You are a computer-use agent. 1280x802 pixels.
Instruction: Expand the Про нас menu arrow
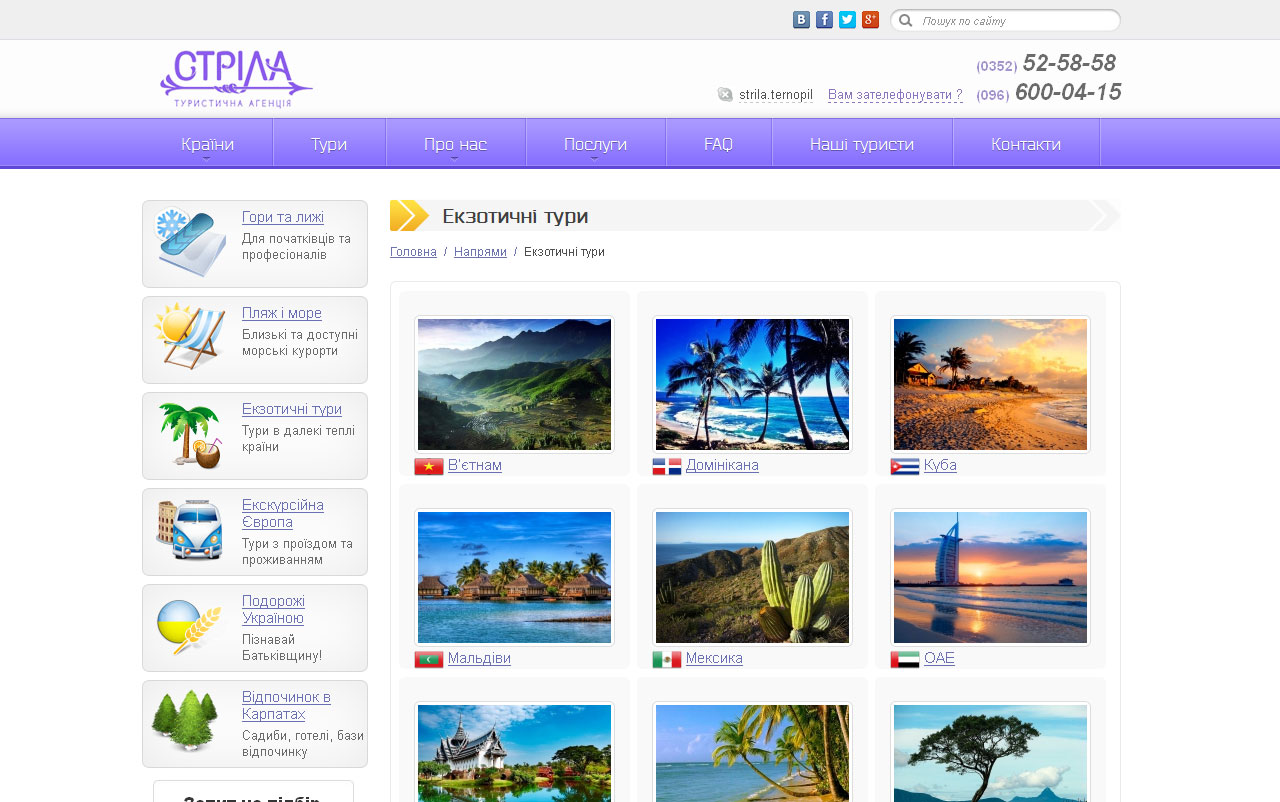click(x=455, y=158)
